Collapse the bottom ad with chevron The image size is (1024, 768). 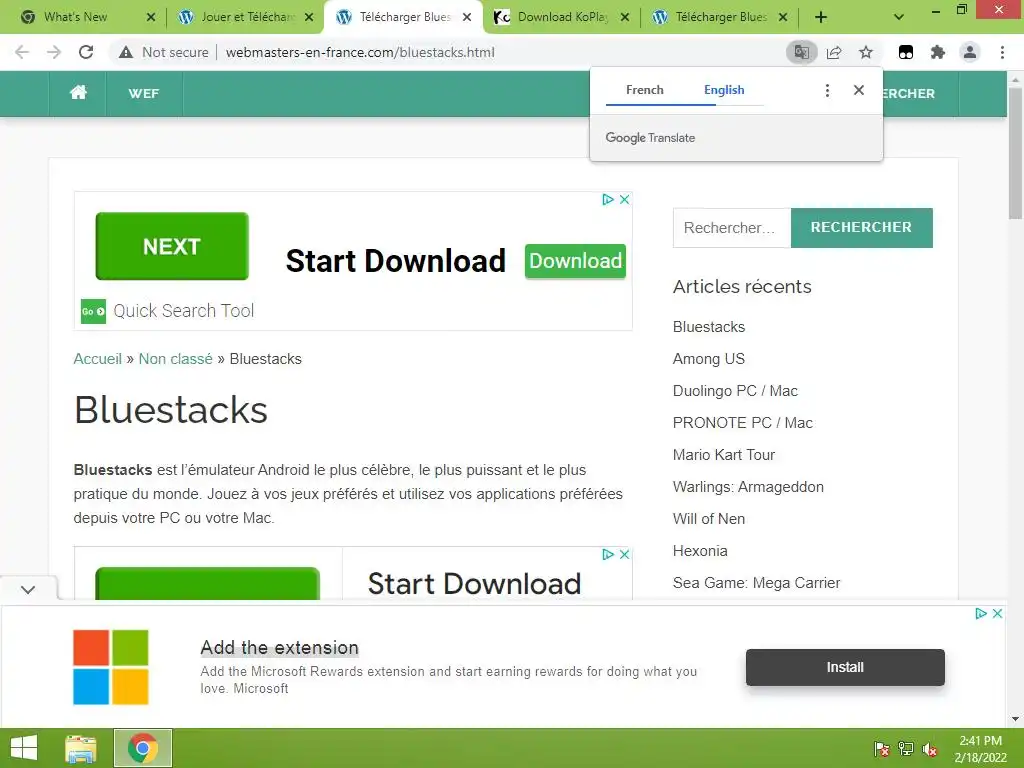[x=28, y=590]
